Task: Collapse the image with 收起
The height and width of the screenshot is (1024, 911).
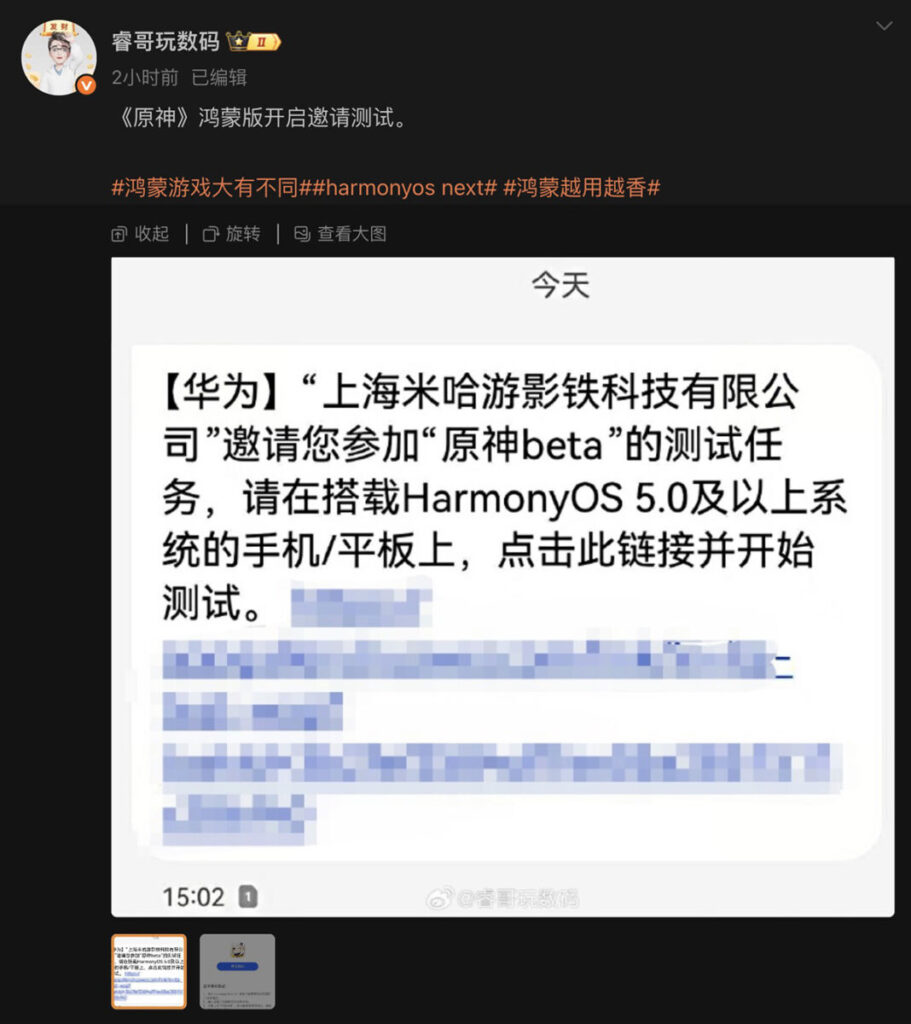Action: click(140, 234)
